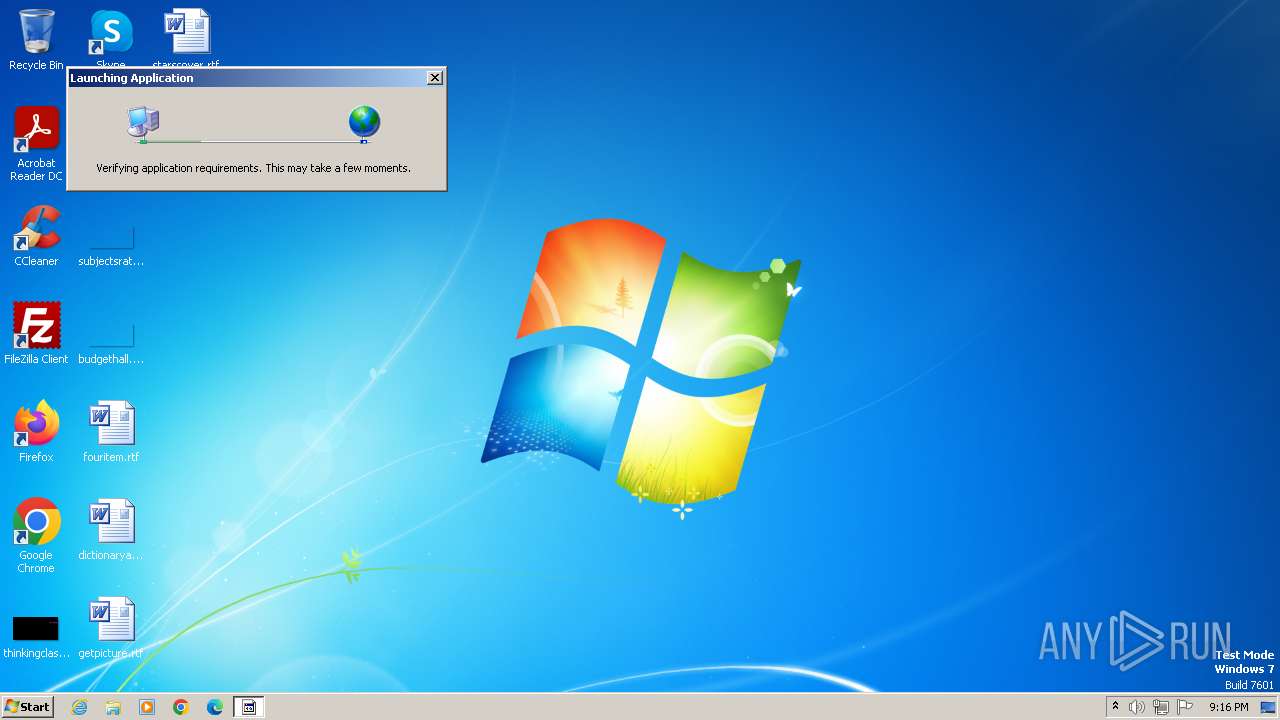Select the CCleaner desktop icon
1280x720 pixels.
pyautogui.click(x=36, y=236)
